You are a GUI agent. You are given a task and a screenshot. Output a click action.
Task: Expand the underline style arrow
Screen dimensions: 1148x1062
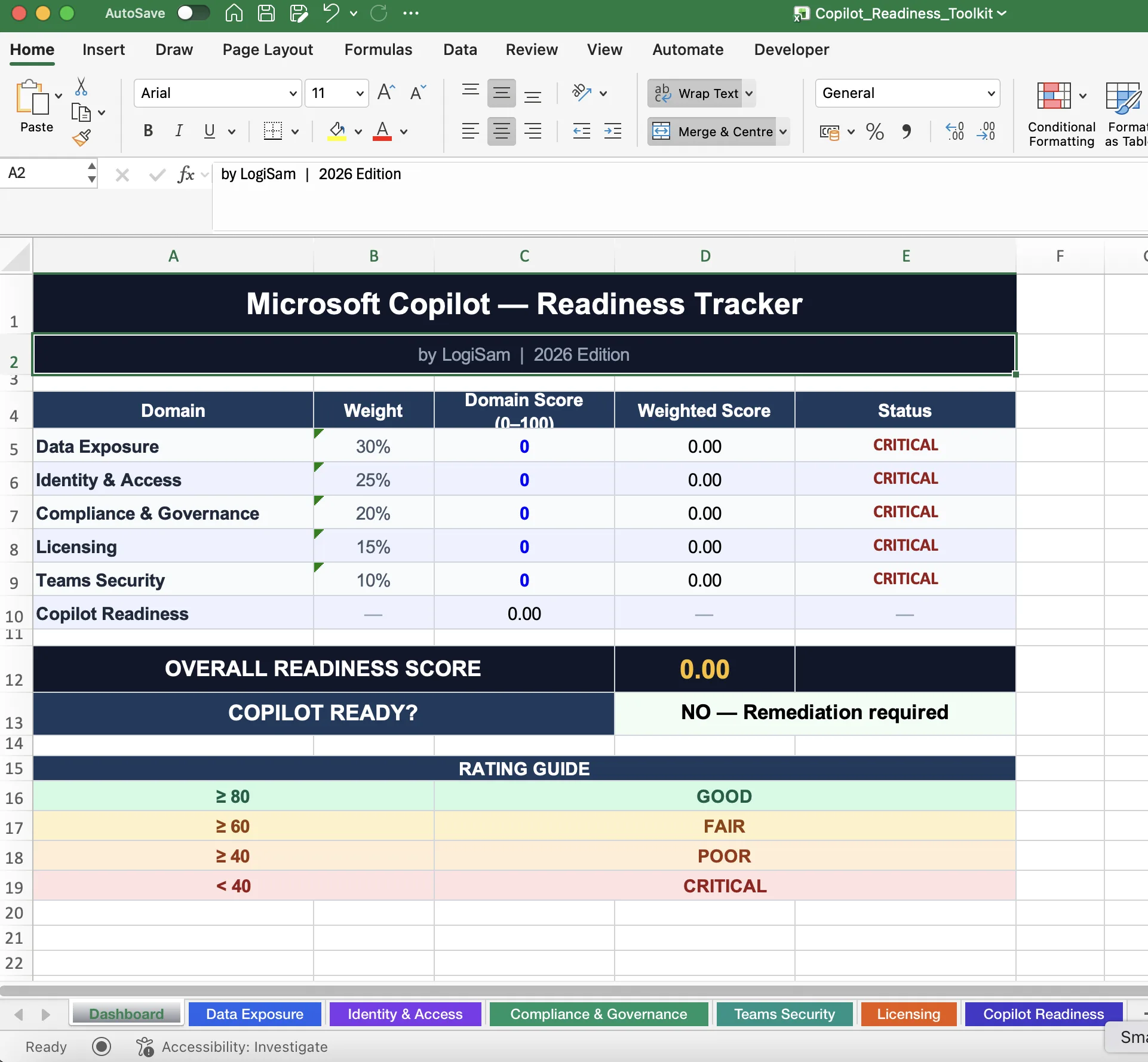pyautogui.click(x=231, y=131)
